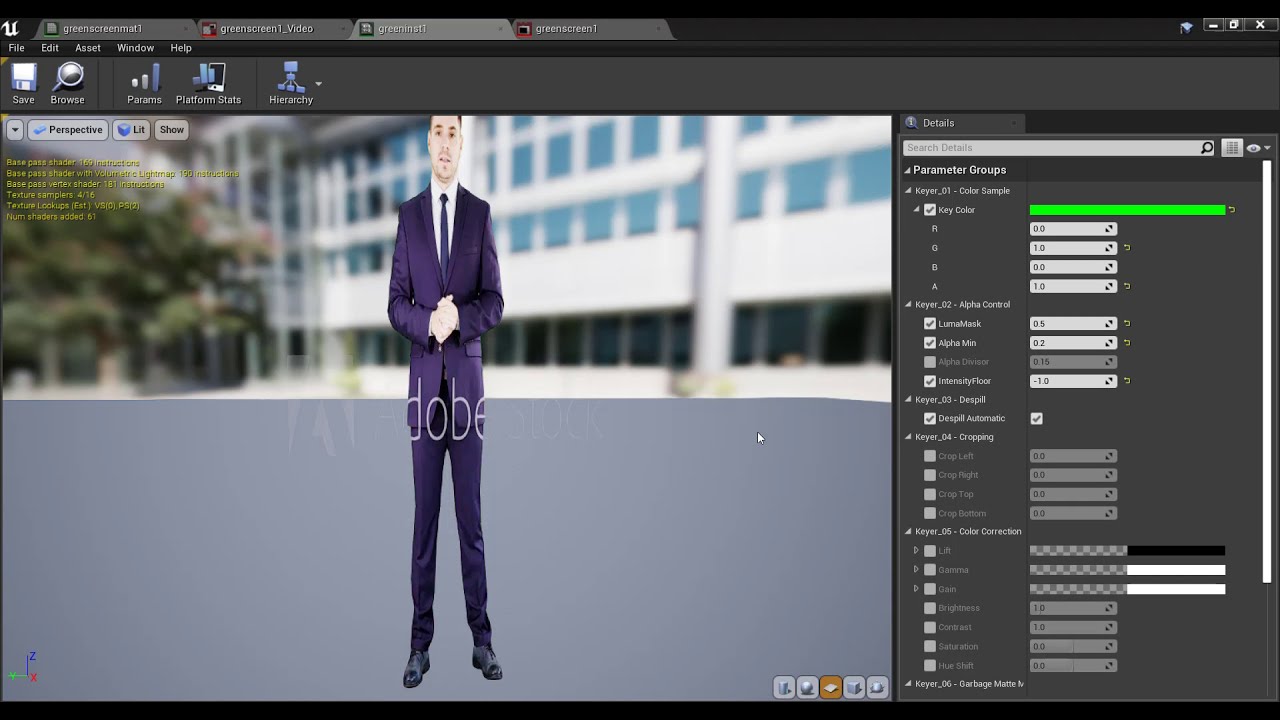Collapse Keyer_04 - Cropping group
Screen dimensions: 1280x720
909,437
